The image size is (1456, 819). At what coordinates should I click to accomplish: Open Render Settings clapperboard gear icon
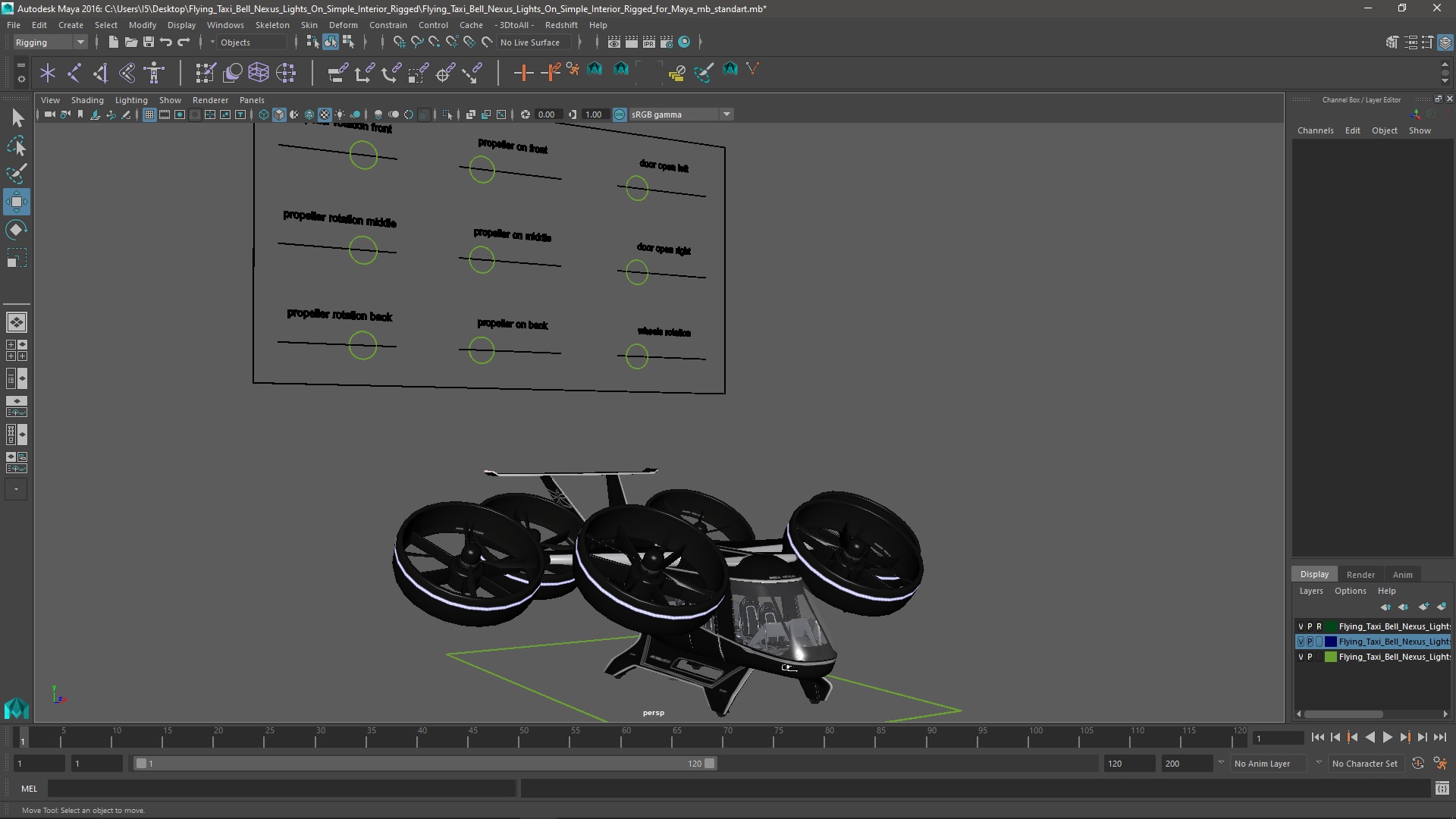click(x=667, y=42)
